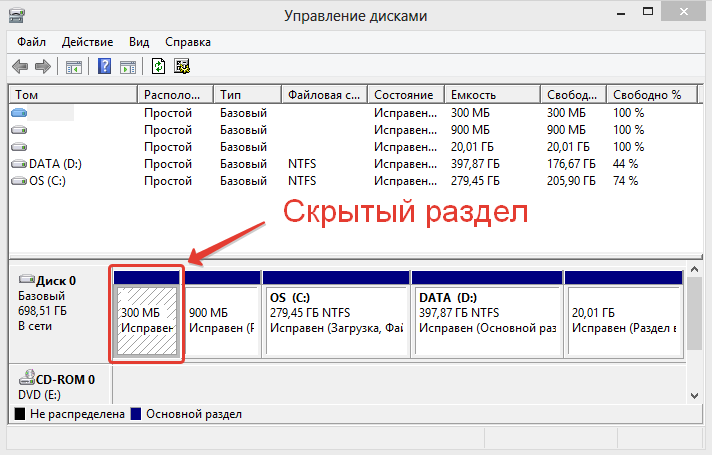Click the Back arrow toolbar icon
This screenshot has width=712, height=455.
click(x=20, y=67)
